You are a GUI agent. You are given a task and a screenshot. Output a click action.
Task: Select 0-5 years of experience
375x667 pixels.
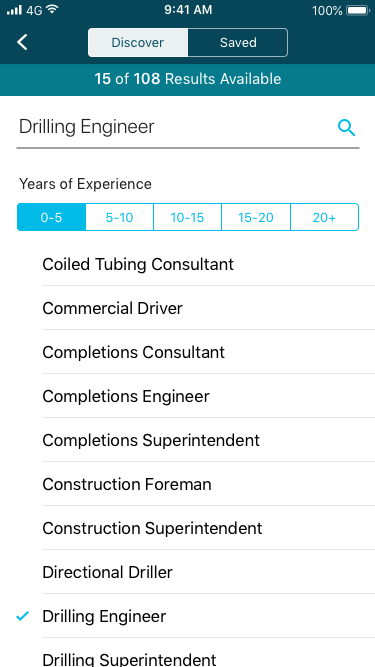point(51,217)
